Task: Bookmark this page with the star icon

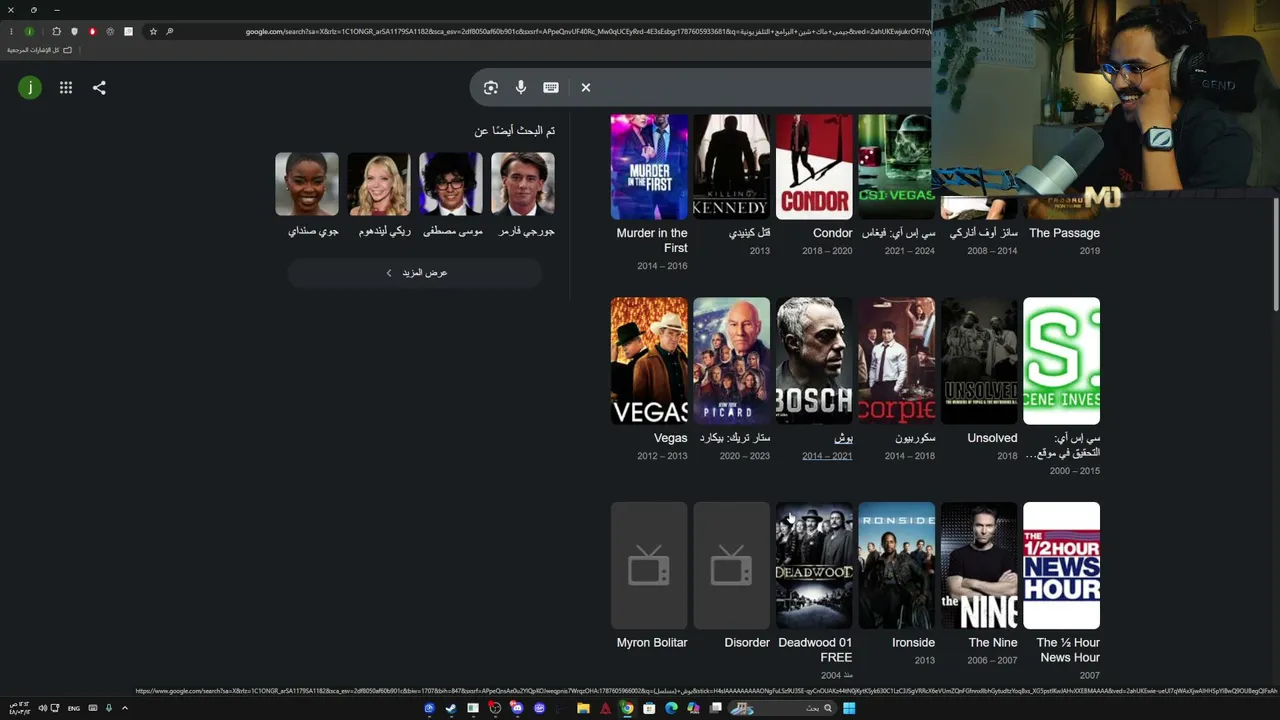Action: (x=153, y=32)
